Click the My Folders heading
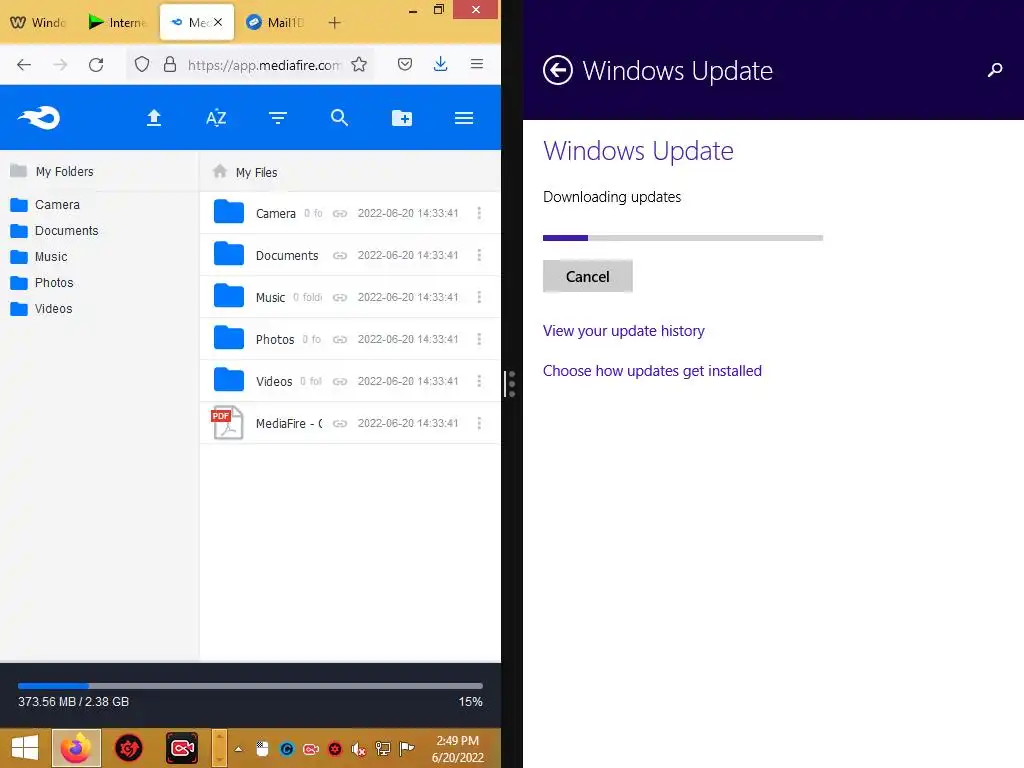Screen dimensions: 1024x768 tap(65, 171)
